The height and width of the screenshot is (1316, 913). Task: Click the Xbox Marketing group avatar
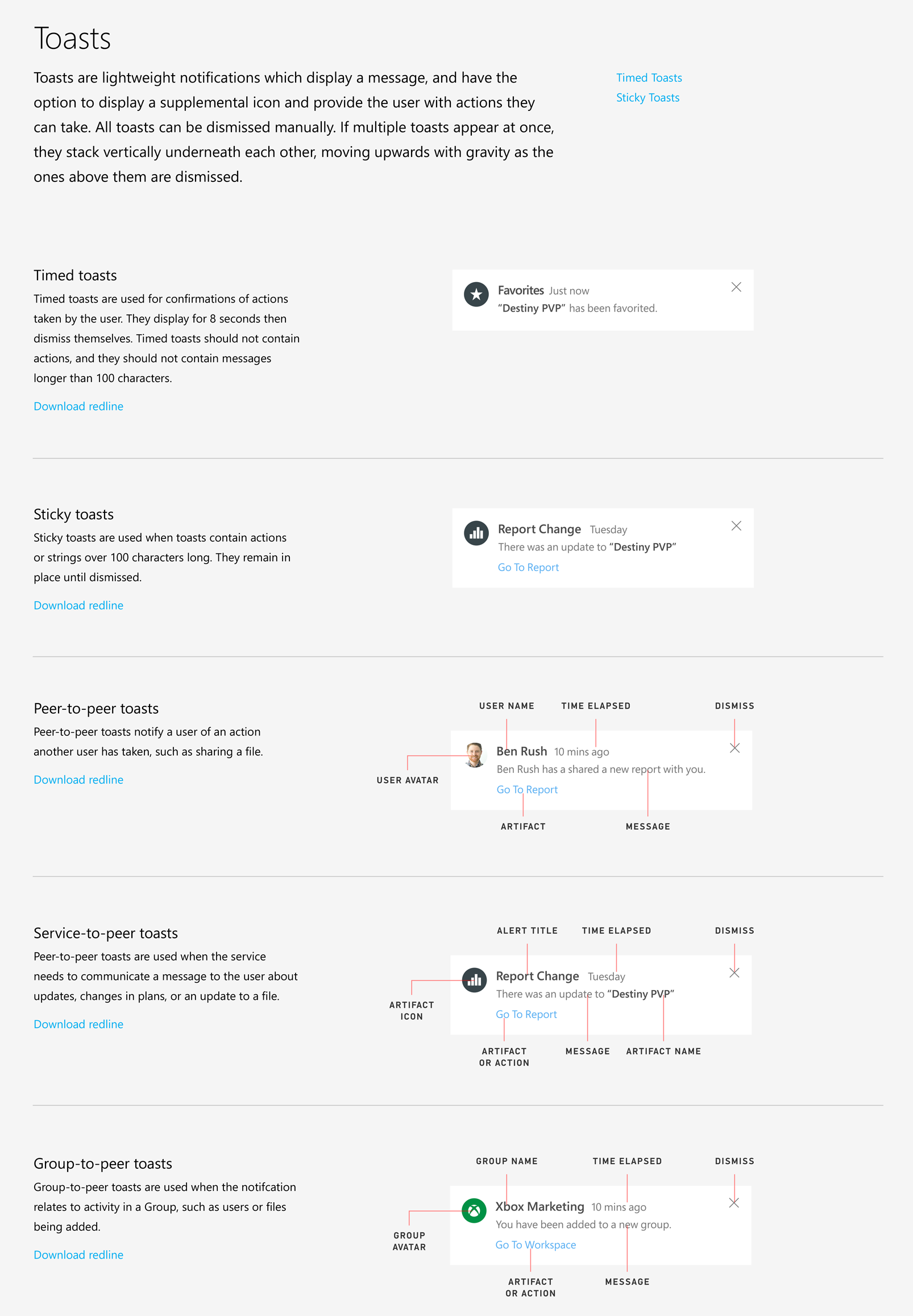[x=474, y=1210]
